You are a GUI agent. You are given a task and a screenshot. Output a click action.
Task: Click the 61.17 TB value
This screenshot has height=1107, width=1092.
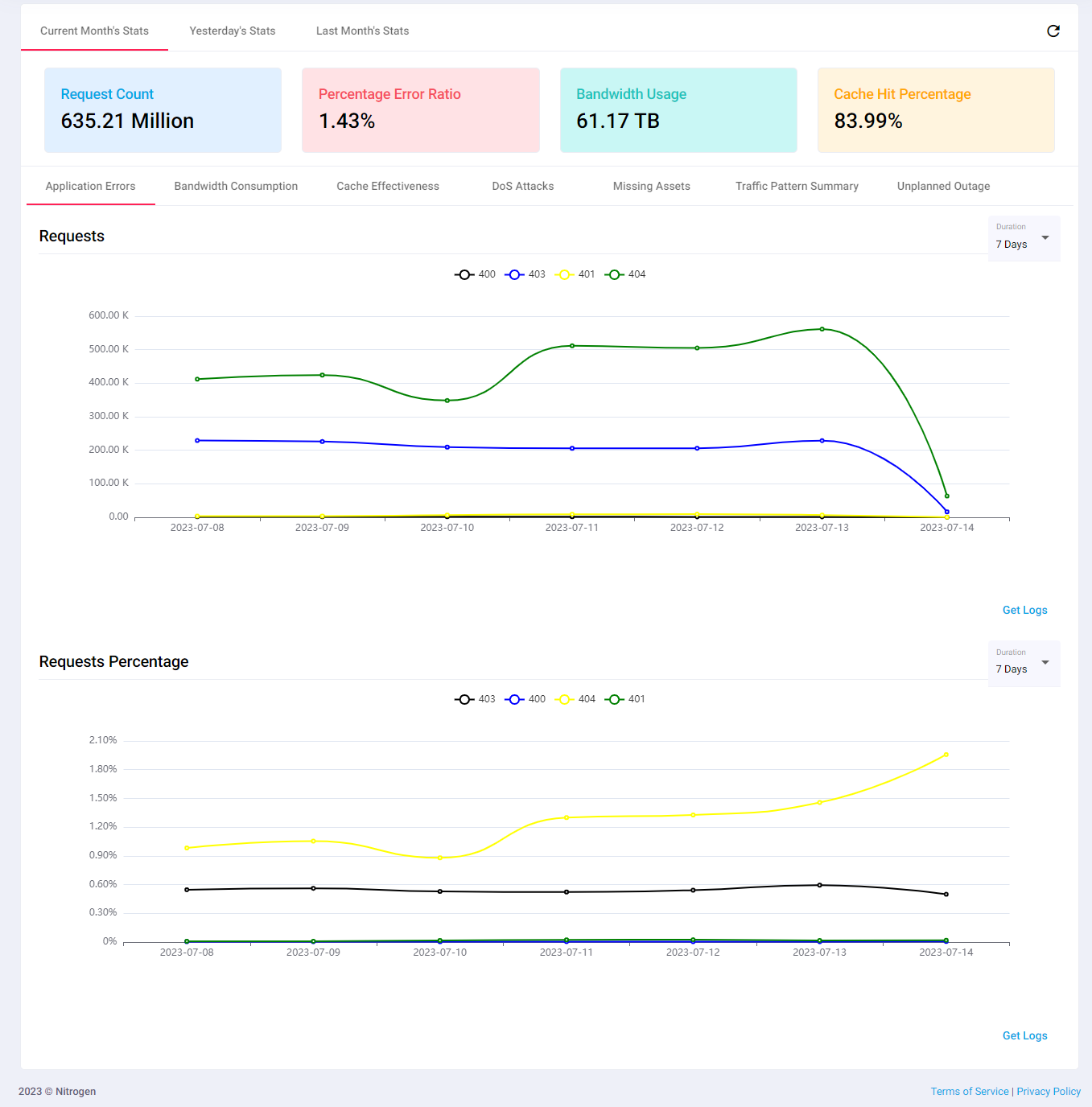tap(618, 121)
